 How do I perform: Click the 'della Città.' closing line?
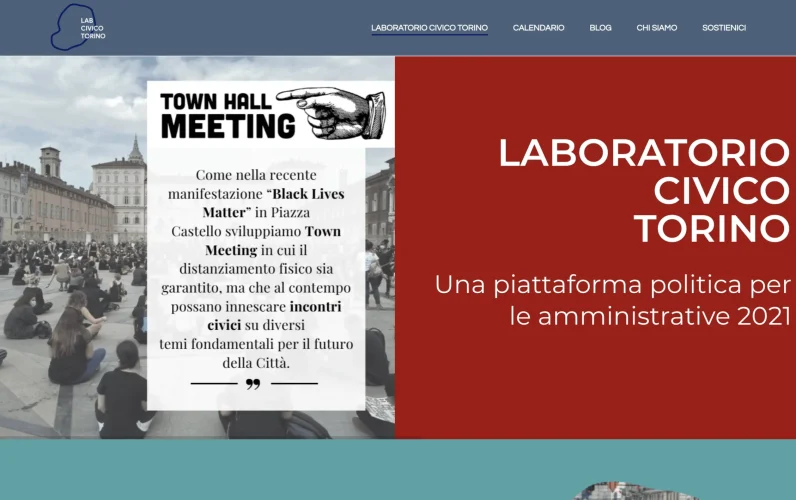(256, 363)
